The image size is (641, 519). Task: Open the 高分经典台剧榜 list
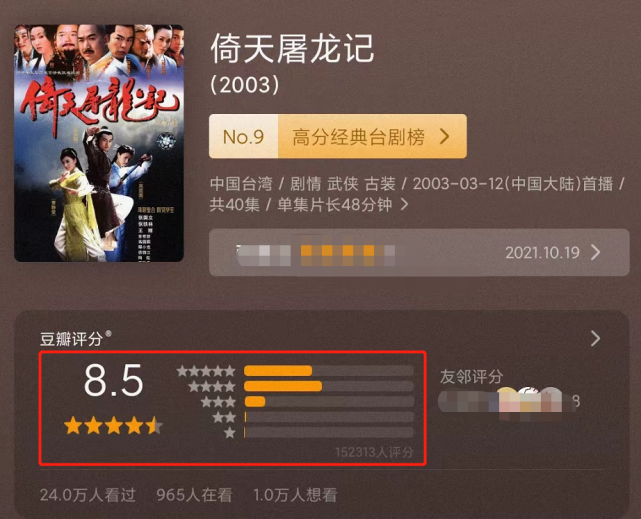click(359, 136)
